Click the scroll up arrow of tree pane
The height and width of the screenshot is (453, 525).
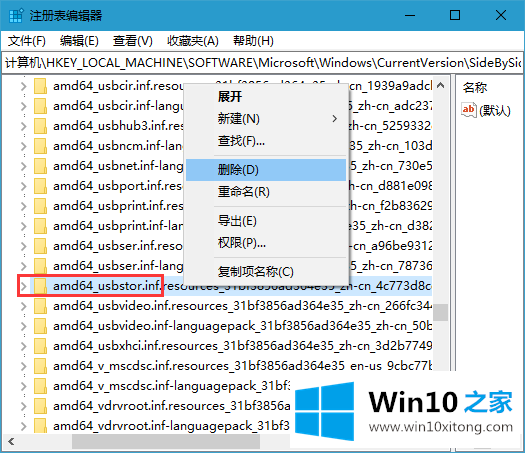click(x=441, y=86)
